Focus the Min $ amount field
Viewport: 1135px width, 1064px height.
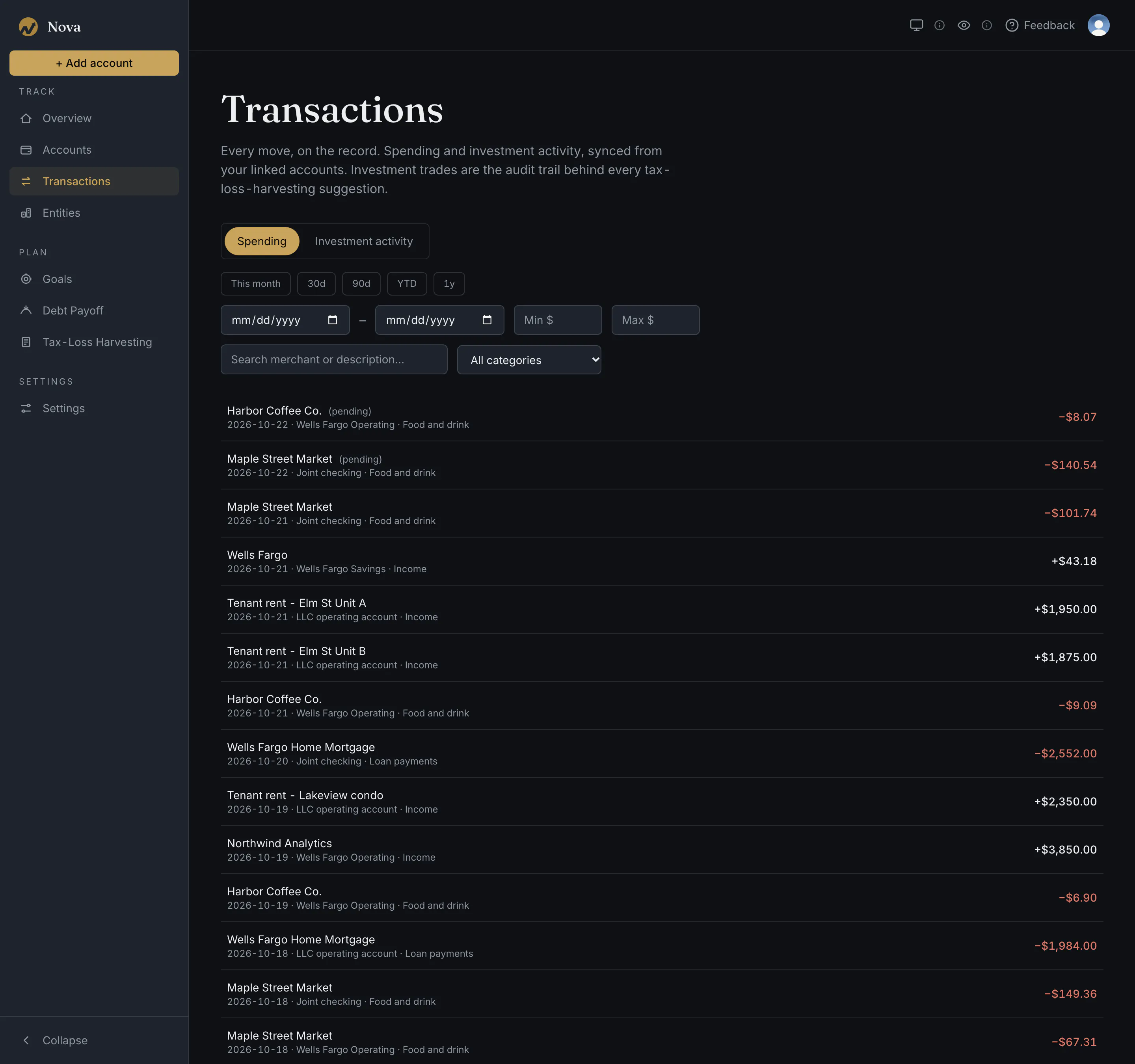(558, 320)
